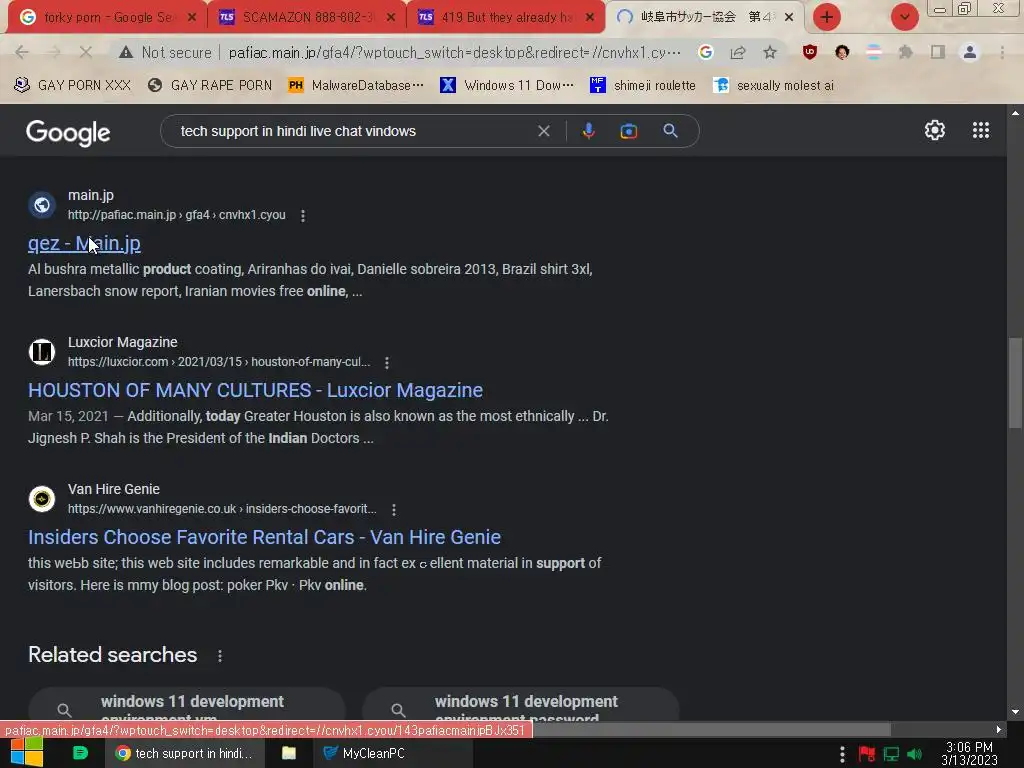Open more options for main.jp result

pyautogui.click(x=302, y=216)
